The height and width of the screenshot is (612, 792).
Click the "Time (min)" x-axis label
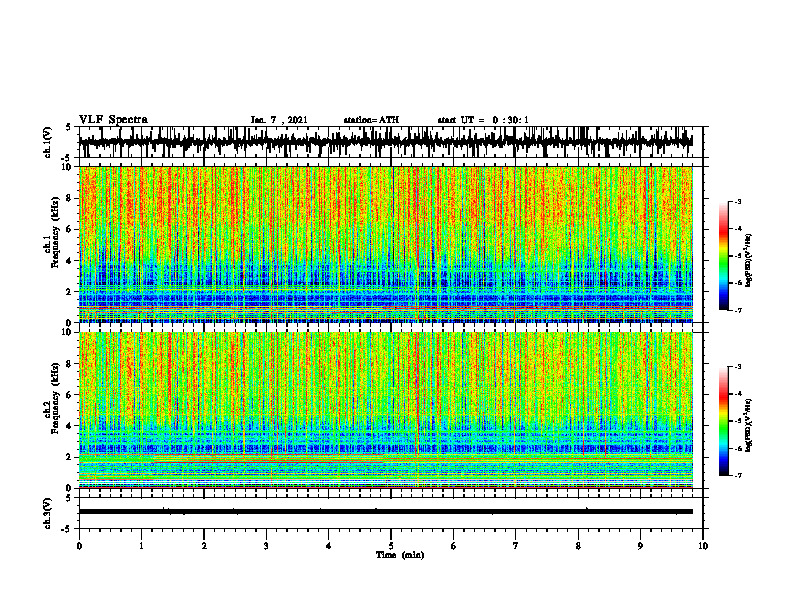[x=400, y=555]
